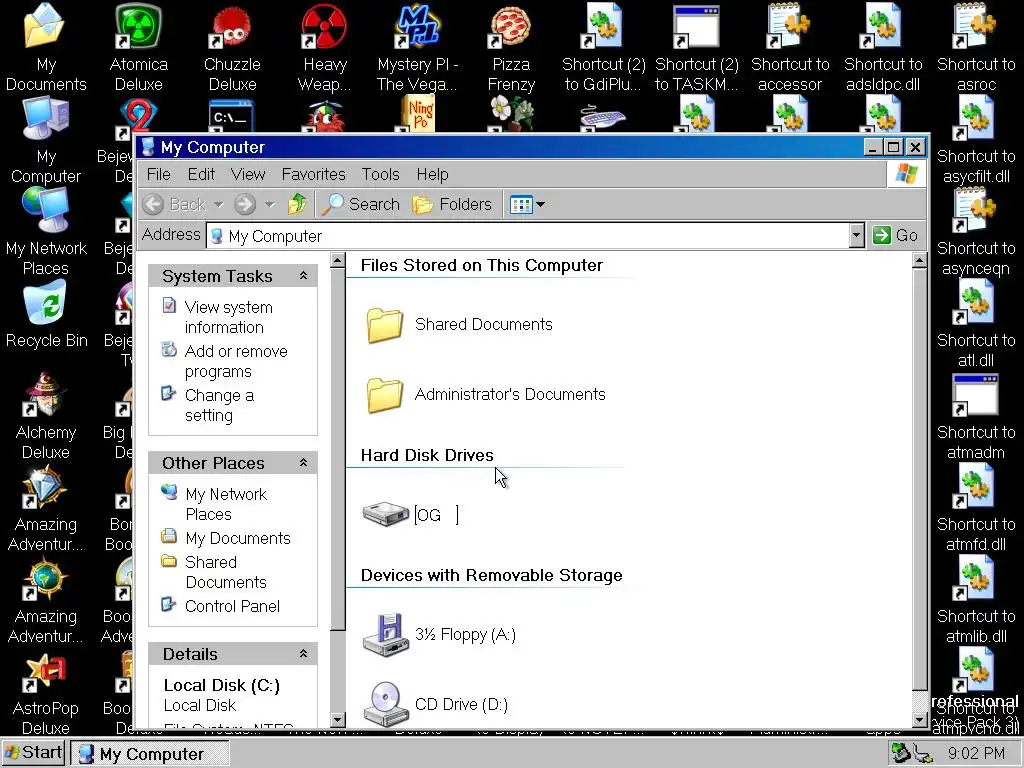Click the Back navigation button
The image size is (1024, 768).
[174, 204]
